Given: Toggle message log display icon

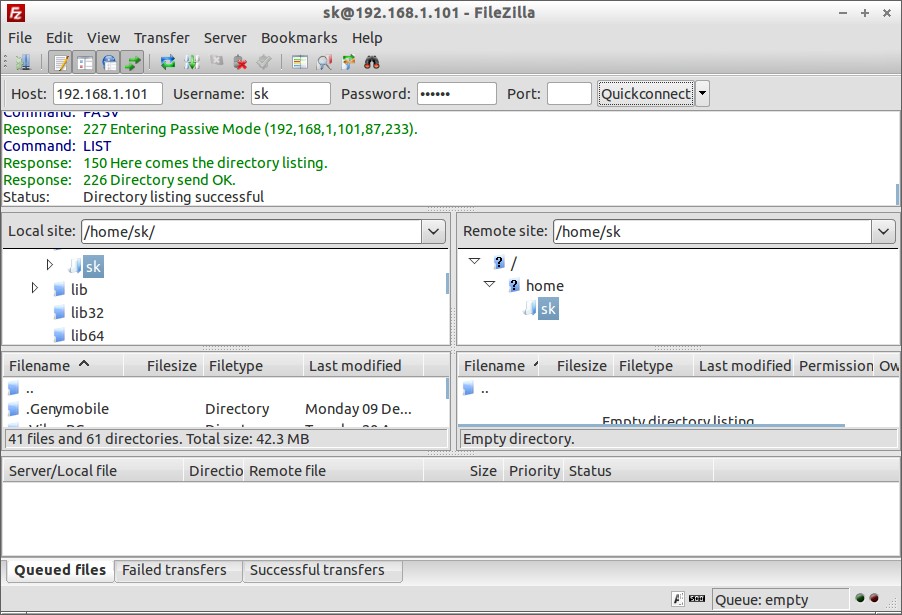Looking at the screenshot, I should pyautogui.click(x=61, y=62).
